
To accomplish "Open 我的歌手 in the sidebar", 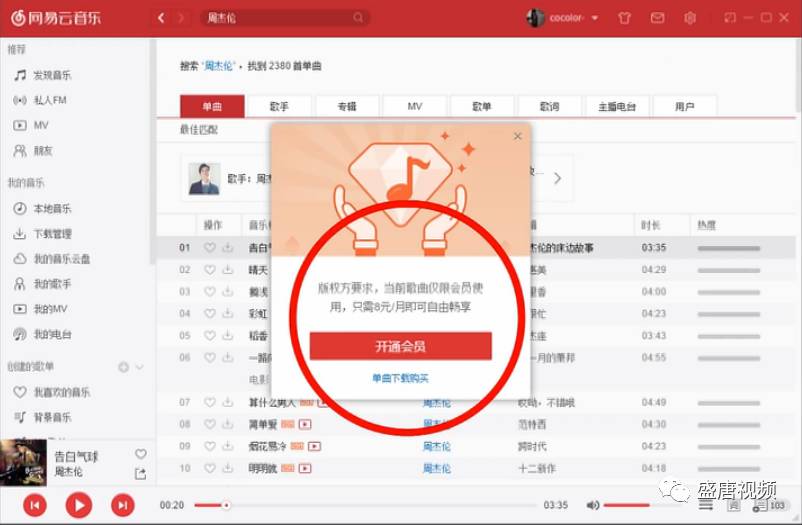I will (x=42, y=284).
